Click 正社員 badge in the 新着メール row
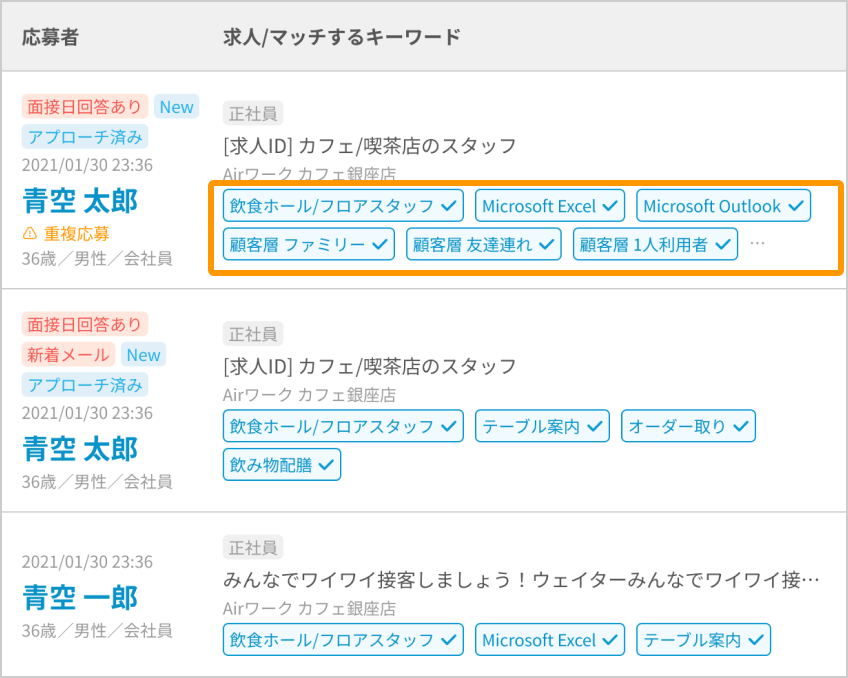Image resolution: width=848 pixels, height=678 pixels. (x=253, y=334)
